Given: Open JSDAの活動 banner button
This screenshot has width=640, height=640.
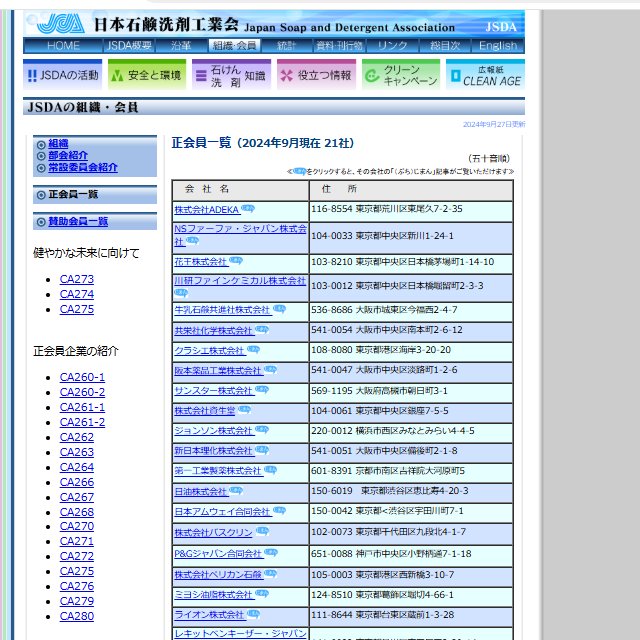Looking at the screenshot, I should 62,74.
